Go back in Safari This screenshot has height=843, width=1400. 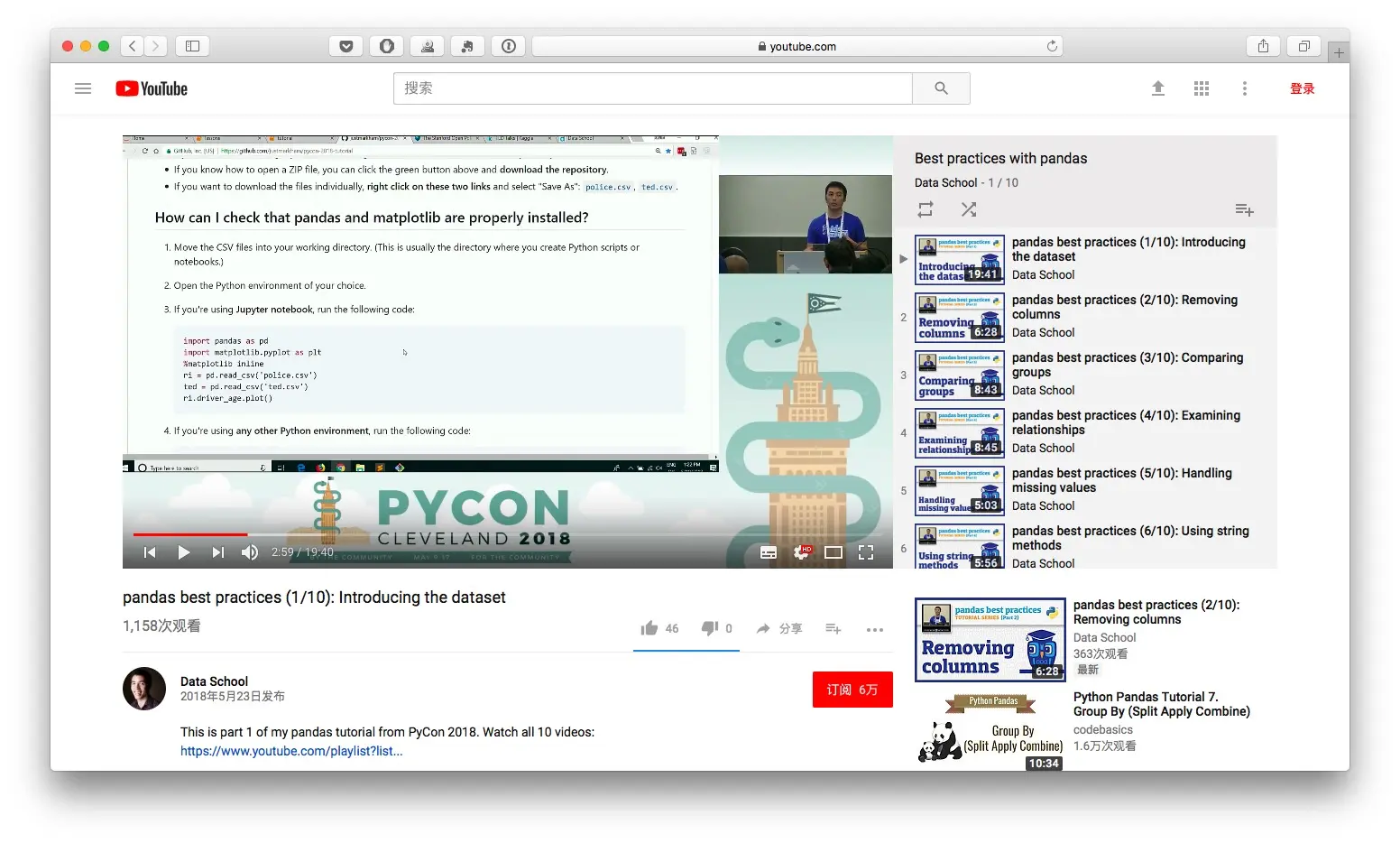click(133, 45)
